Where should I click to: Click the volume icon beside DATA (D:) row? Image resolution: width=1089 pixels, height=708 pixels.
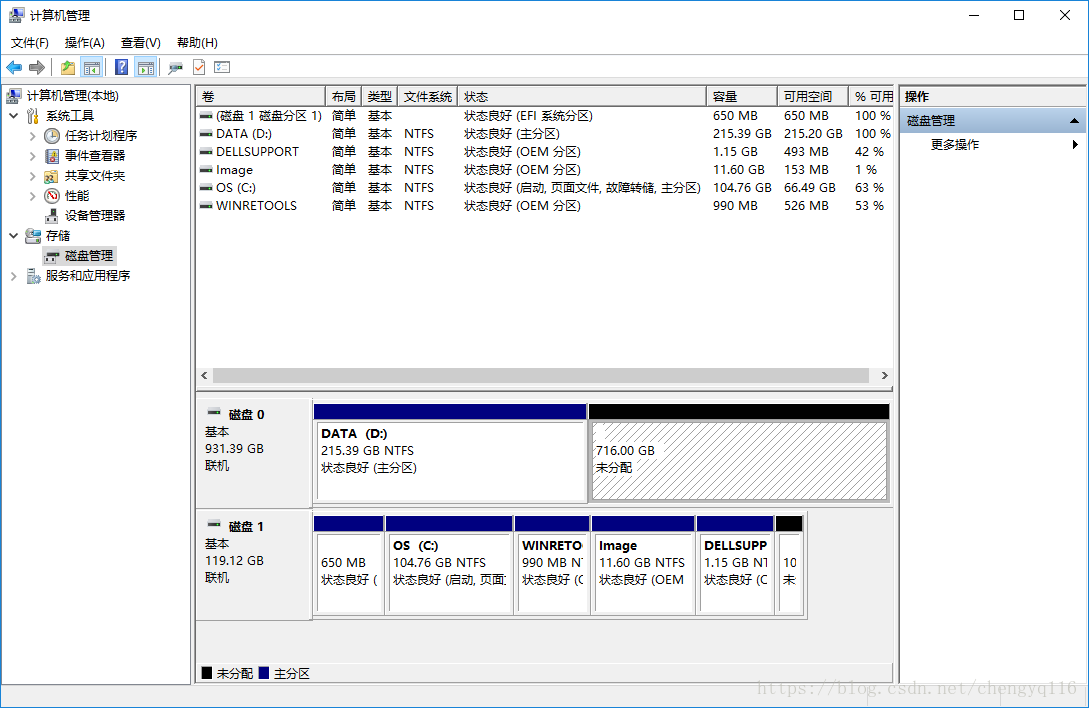click(x=206, y=133)
